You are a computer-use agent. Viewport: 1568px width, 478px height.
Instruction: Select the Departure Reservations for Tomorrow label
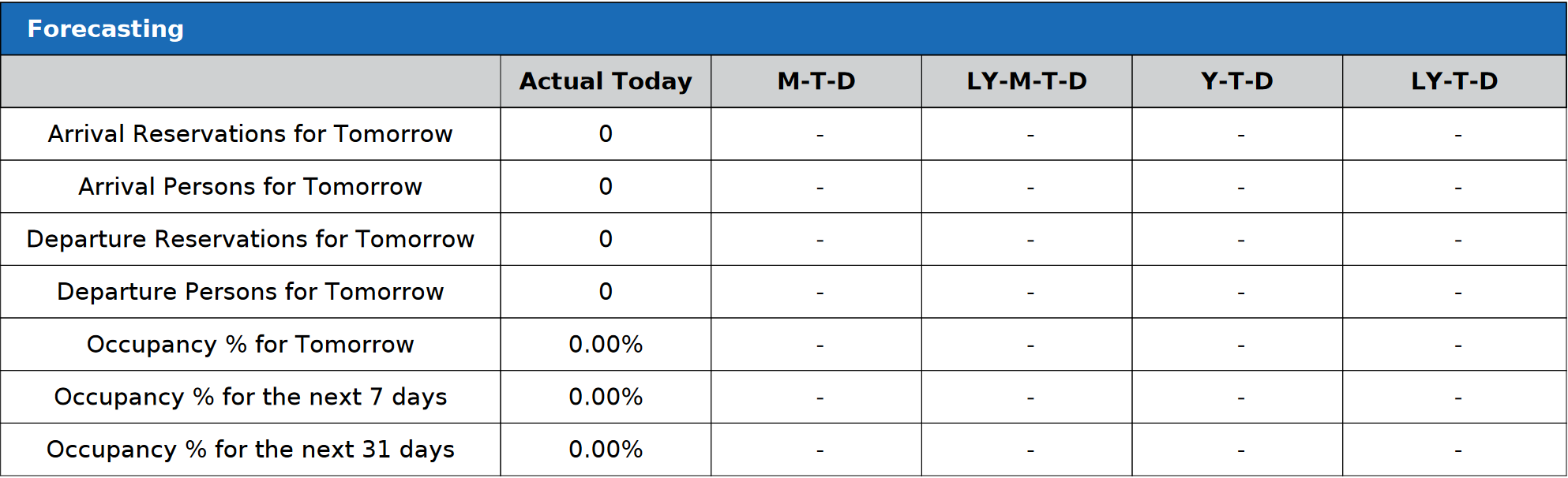pyautogui.click(x=250, y=239)
